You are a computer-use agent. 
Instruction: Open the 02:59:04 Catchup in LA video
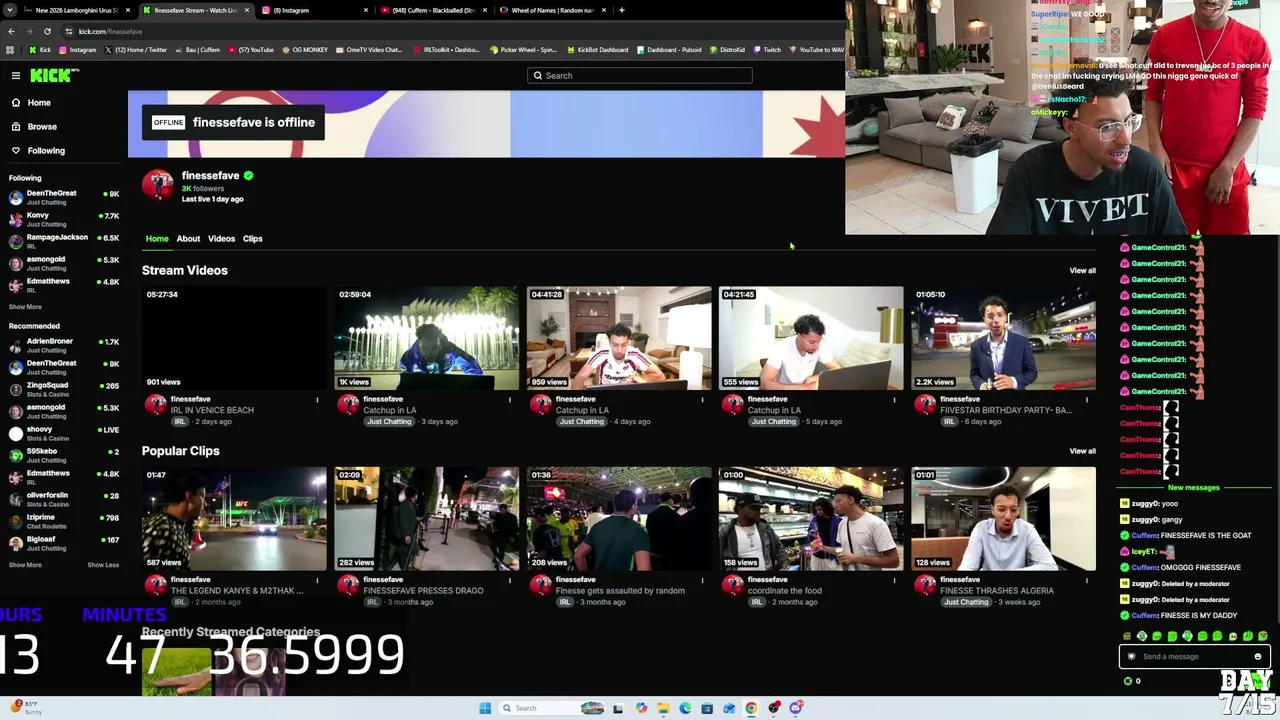coord(426,338)
